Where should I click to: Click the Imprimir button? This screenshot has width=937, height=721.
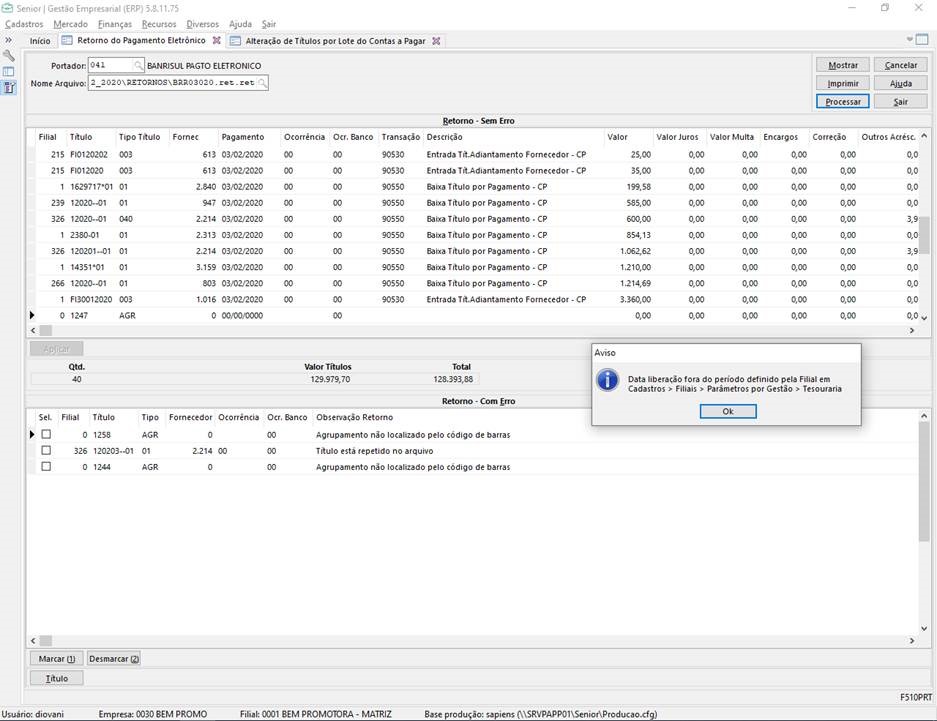point(843,84)
